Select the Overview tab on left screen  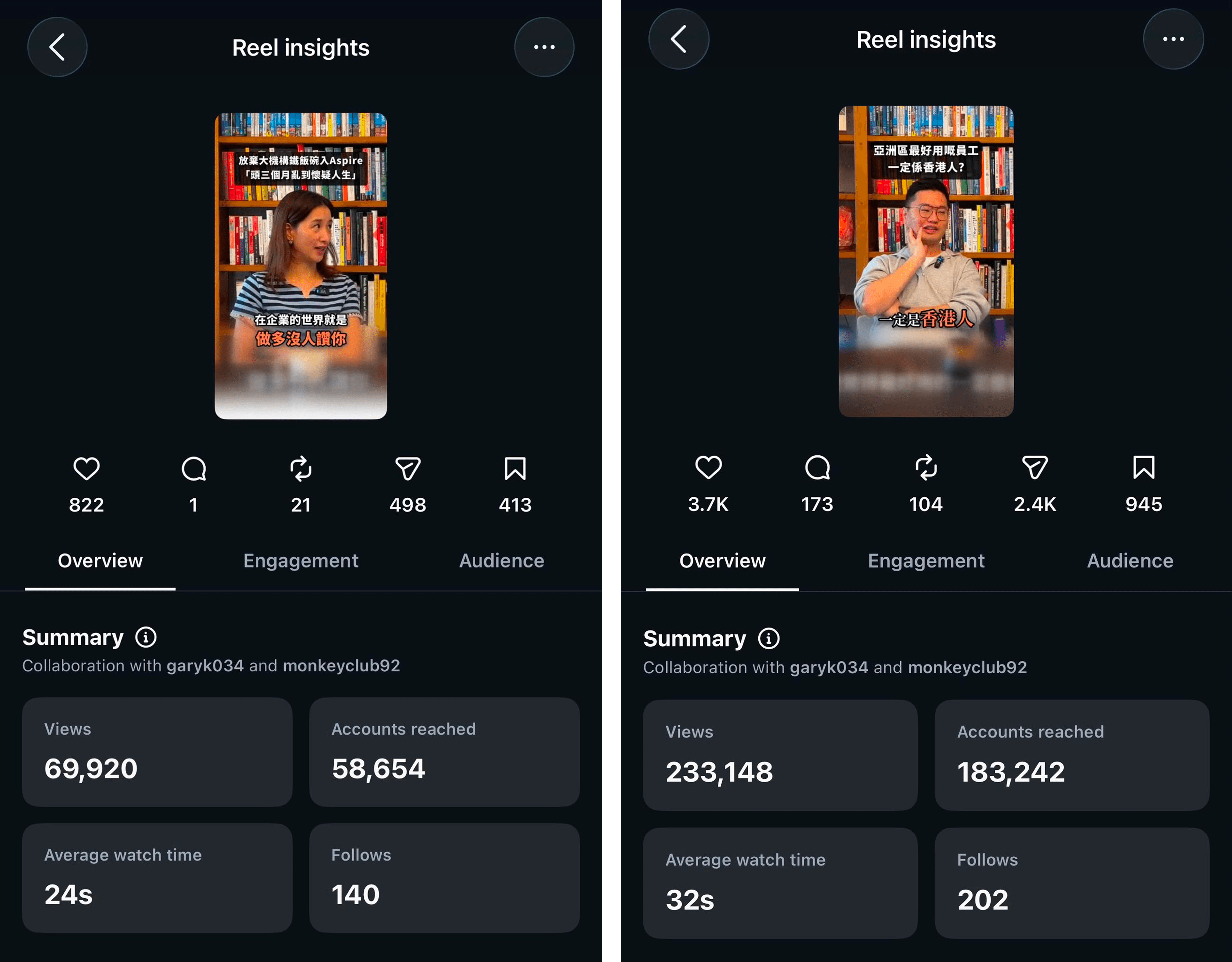[x=100, y=561]
